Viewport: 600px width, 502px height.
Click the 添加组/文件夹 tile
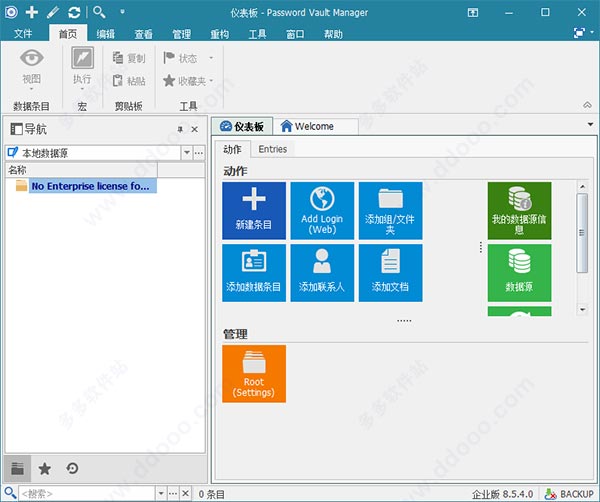point(390,211)
